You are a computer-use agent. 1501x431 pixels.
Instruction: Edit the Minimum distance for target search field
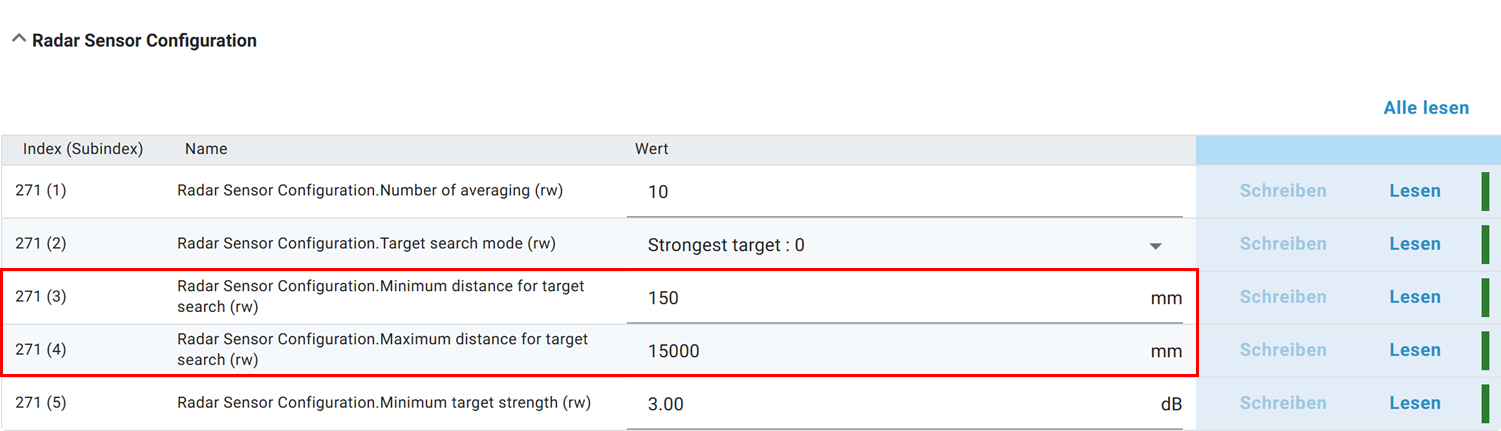(x=890, y=298)
